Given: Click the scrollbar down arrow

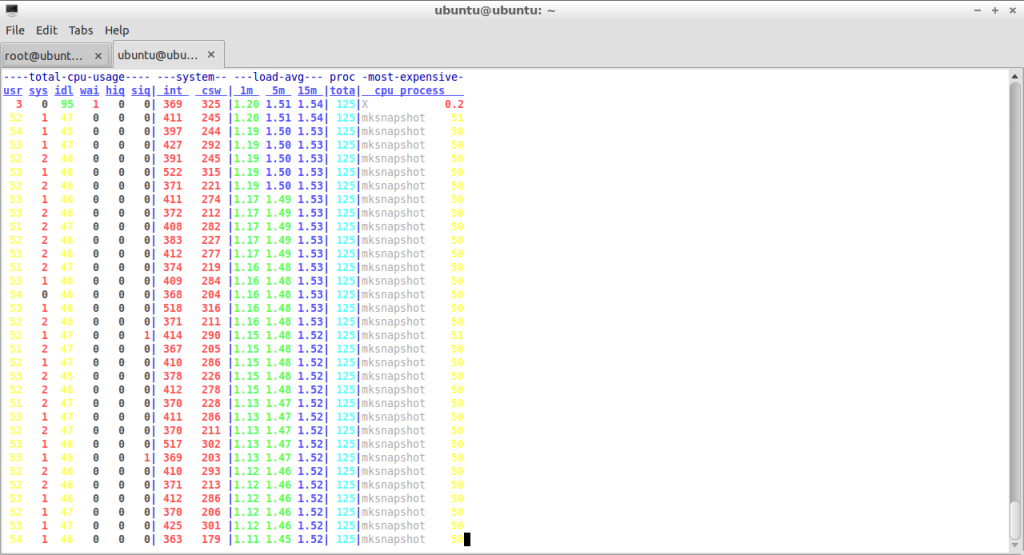Looking at the screenshot, I should pyautogui.click(x=1014, y=545).
